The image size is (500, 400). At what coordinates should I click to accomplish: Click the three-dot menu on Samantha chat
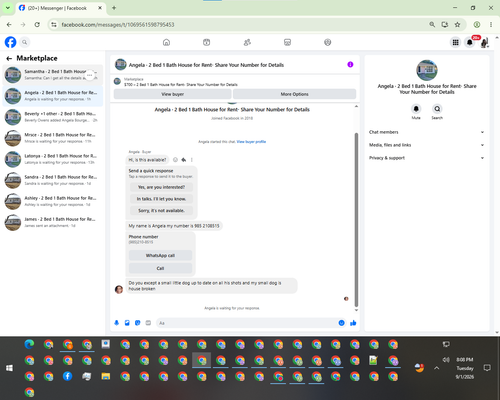90,75
